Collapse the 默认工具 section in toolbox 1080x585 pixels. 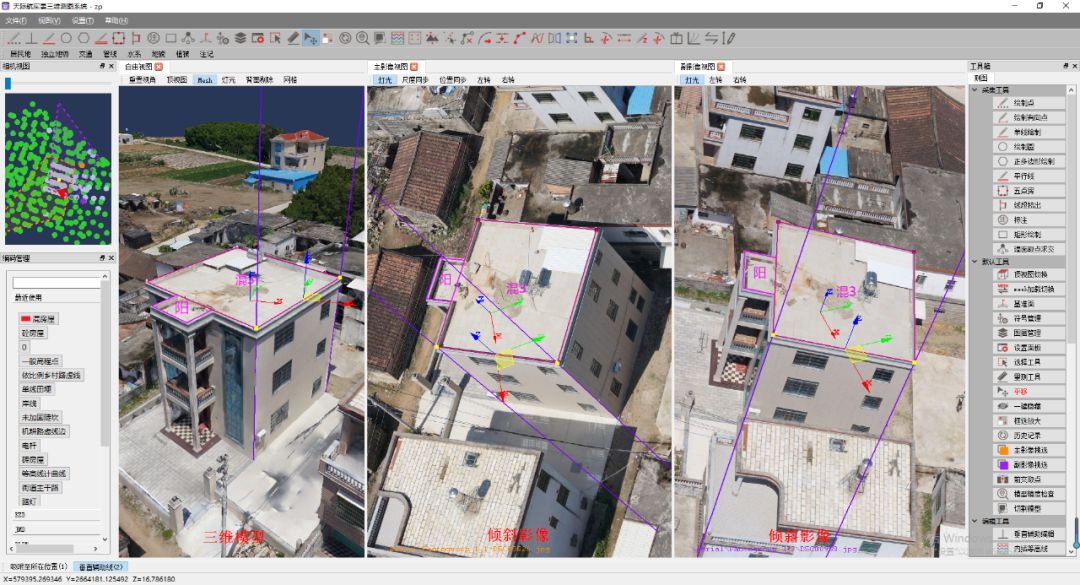[x=975, y=262]
